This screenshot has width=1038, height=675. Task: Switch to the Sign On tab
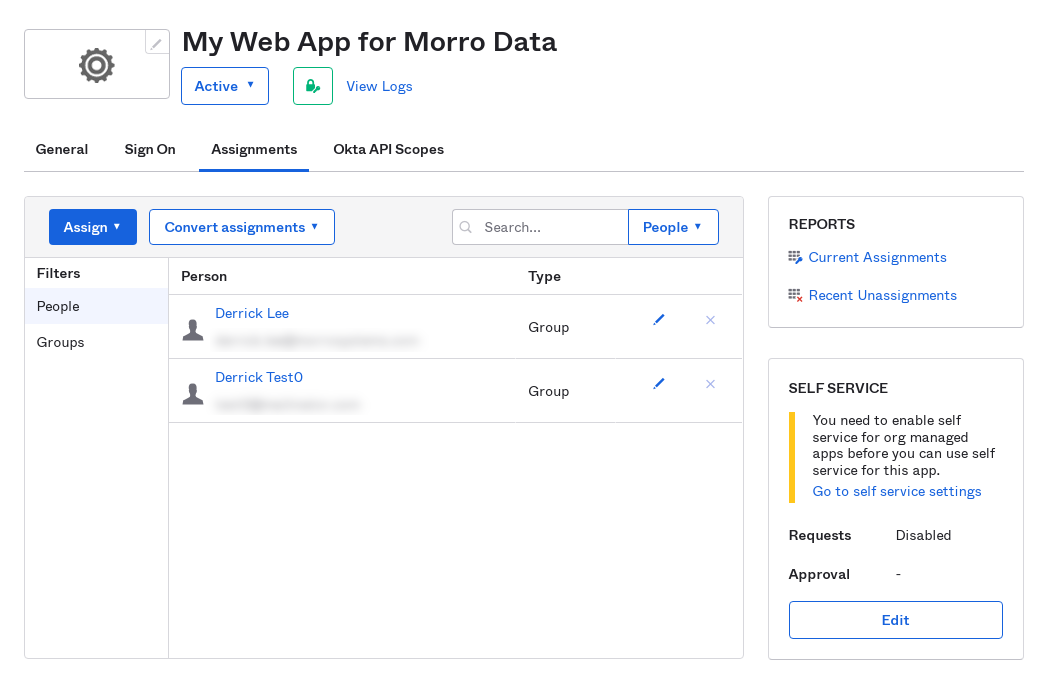pyautogui.click(x=150, y=150)
